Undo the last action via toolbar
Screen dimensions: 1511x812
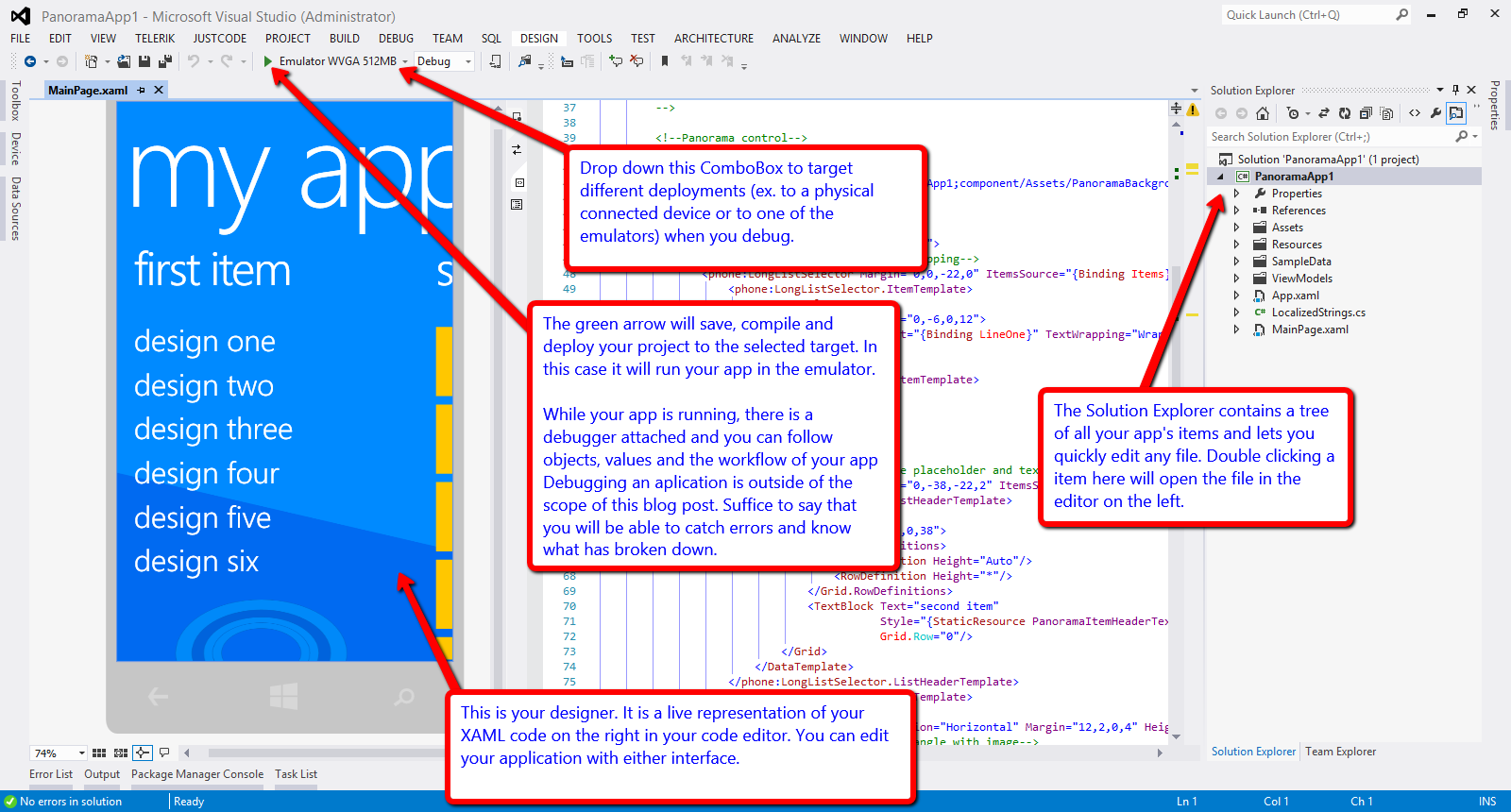pyautogui.click(x=194, y=61)
